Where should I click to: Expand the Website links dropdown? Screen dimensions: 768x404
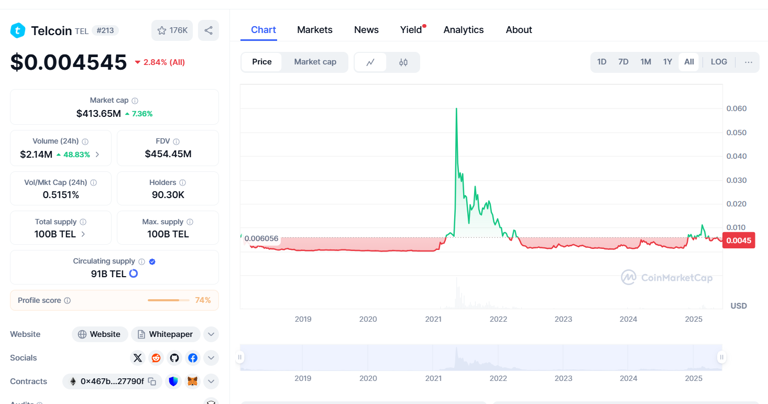click(x=211, y=334)
